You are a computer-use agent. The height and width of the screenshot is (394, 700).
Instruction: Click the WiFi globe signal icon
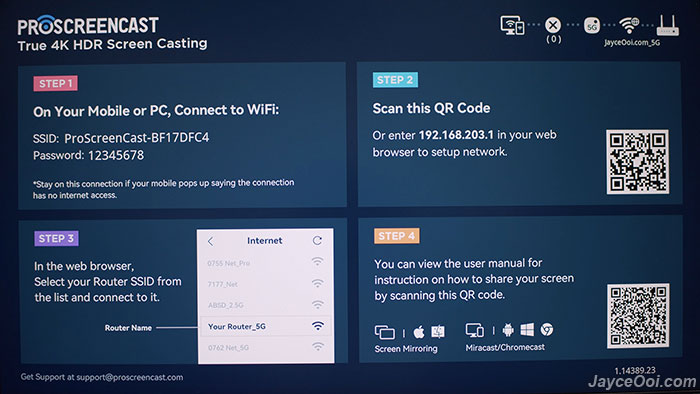(629, 26)
